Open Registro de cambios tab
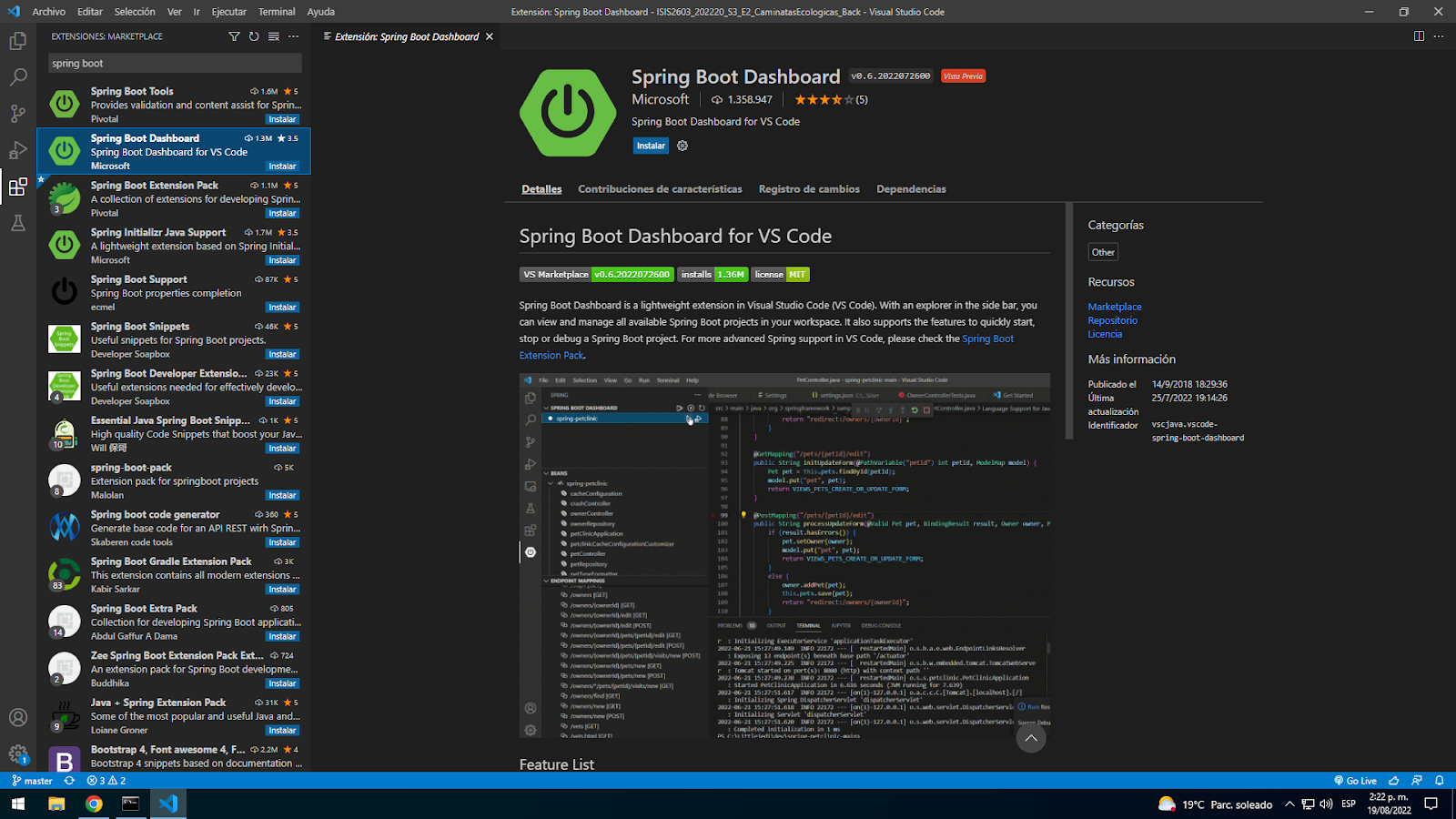The image size is (1456, 819). 809,189
